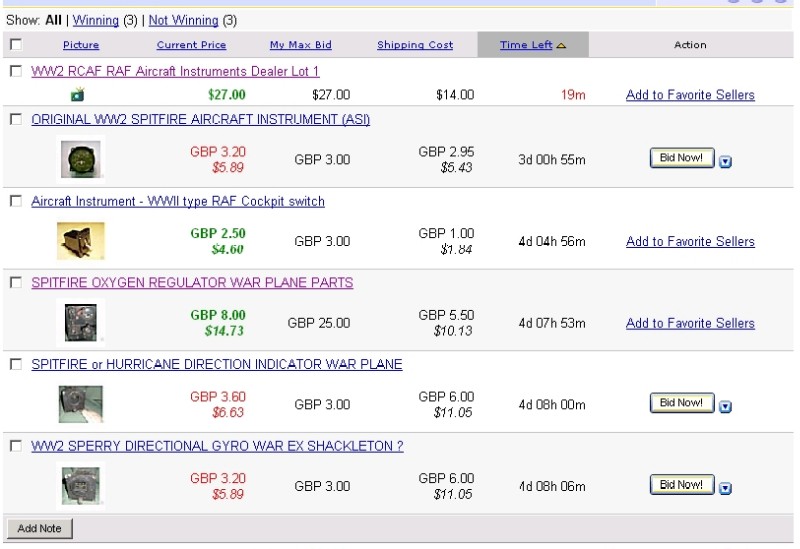Tick the select-all checkbox in header row

pyautogui.click(x=16, y=44)
